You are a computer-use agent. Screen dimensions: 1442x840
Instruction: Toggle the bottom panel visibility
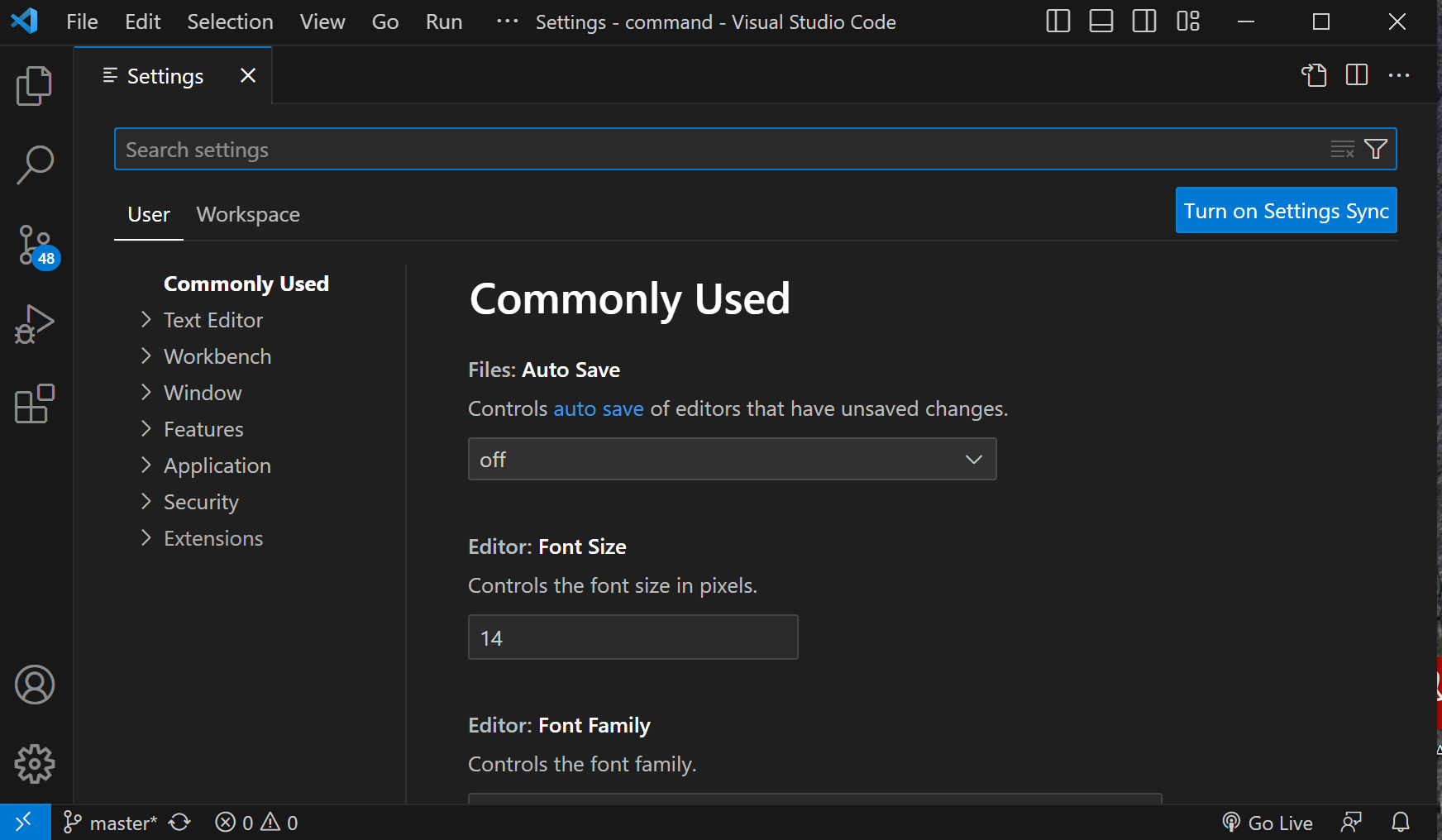1101,21
